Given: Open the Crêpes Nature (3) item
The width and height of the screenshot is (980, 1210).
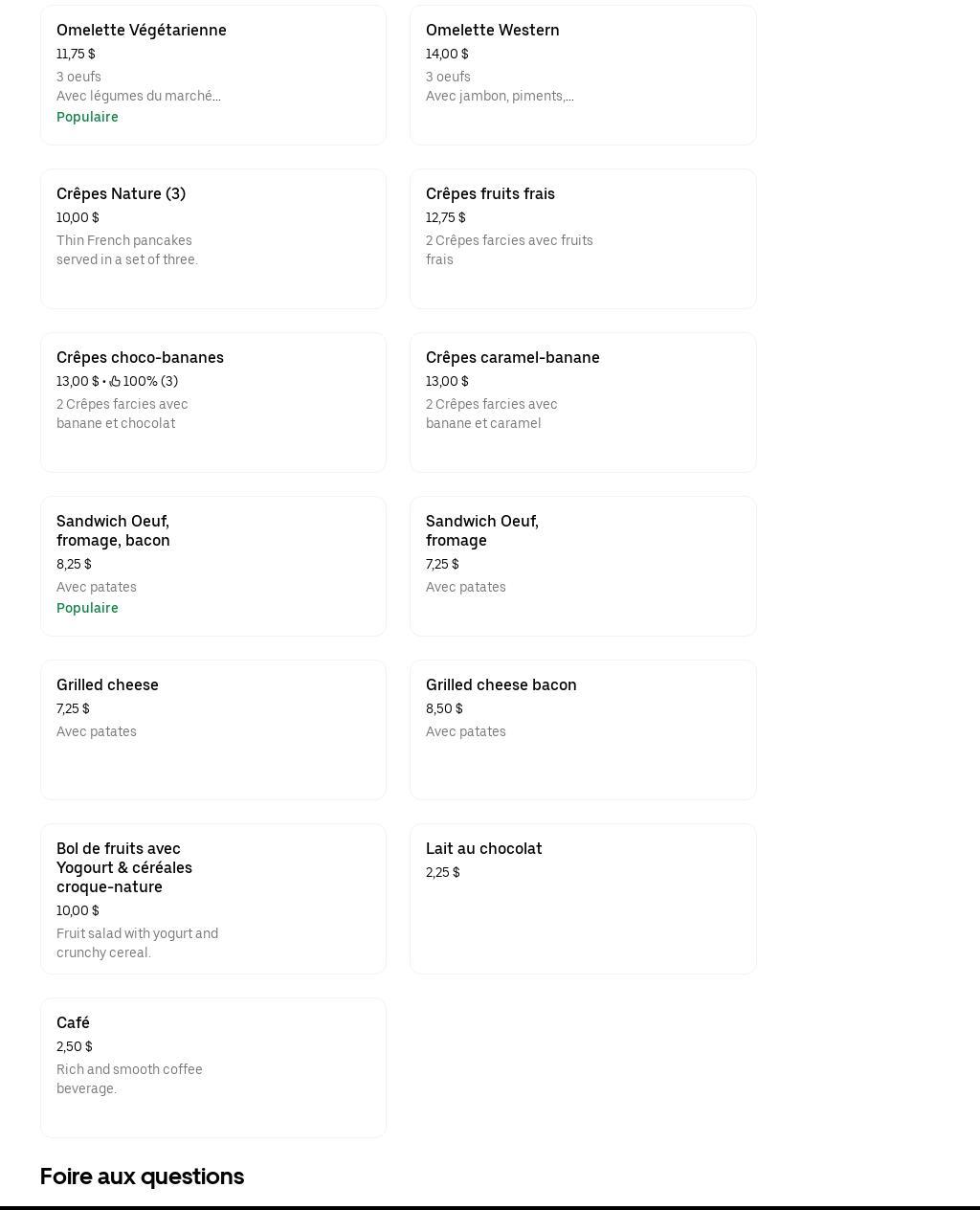Looking at the screenshot, I should click(x=122, y=194).
